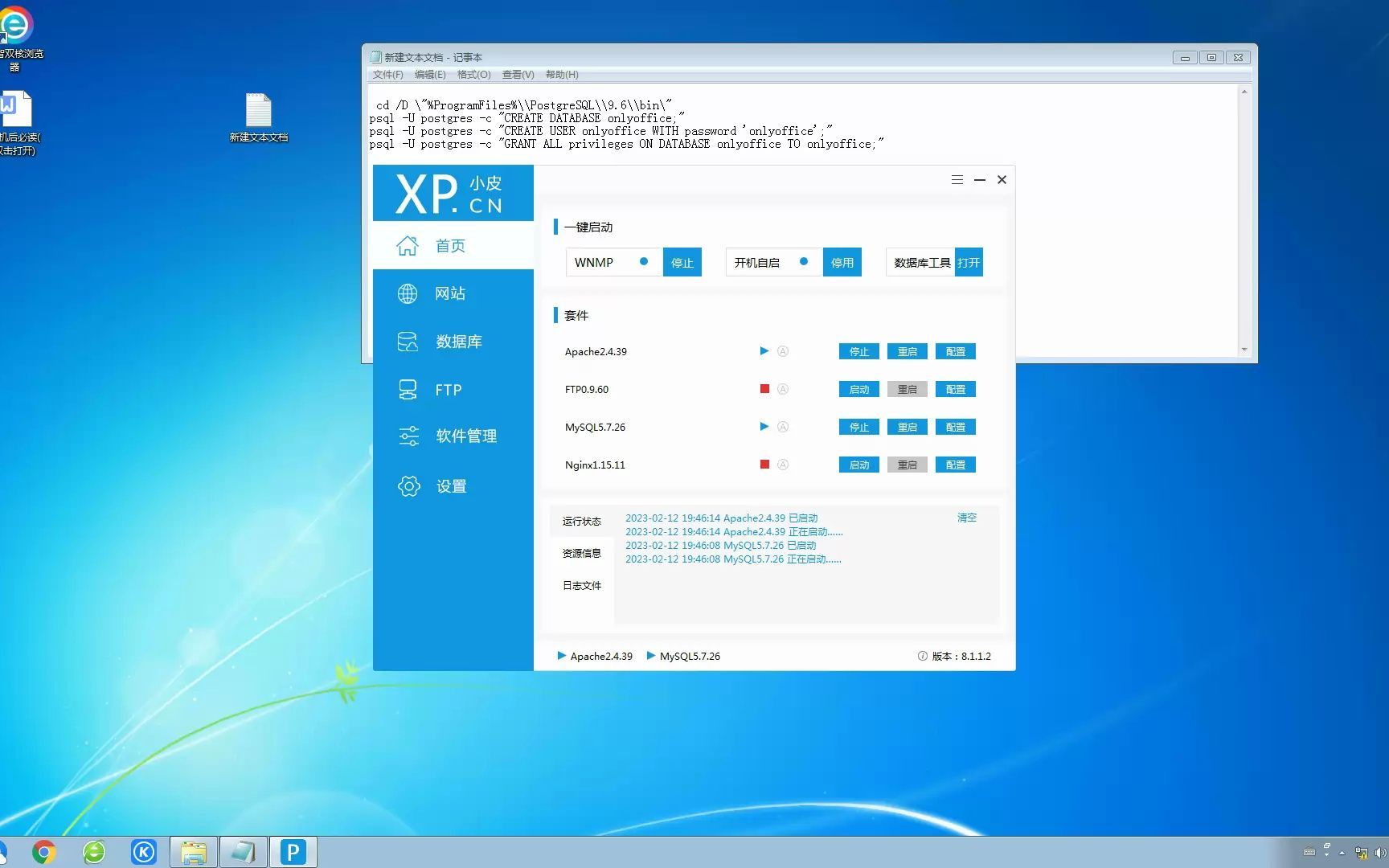Open the 设置 settings section
Image resolution: width=1389 pixels, height=868 pixels.
tap(453, 486)
